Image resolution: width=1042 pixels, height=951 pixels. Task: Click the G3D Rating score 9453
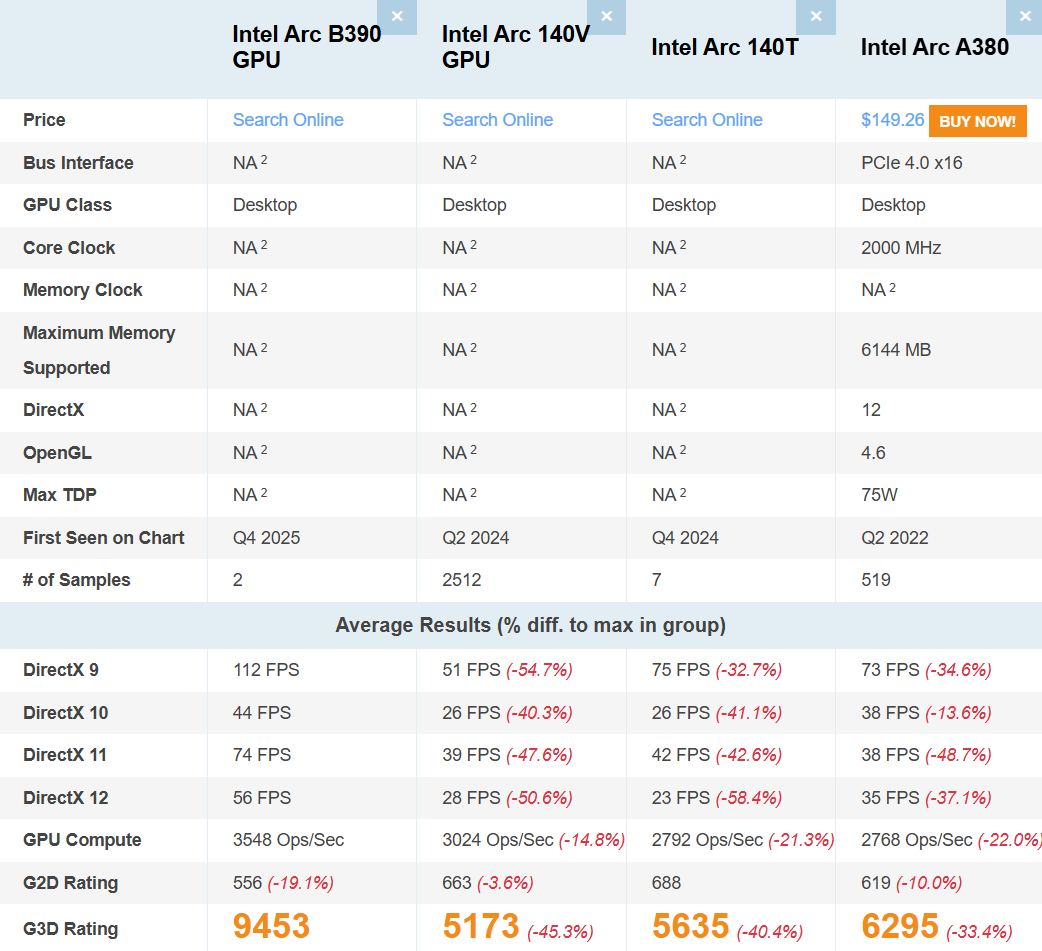tap(271, 926)
